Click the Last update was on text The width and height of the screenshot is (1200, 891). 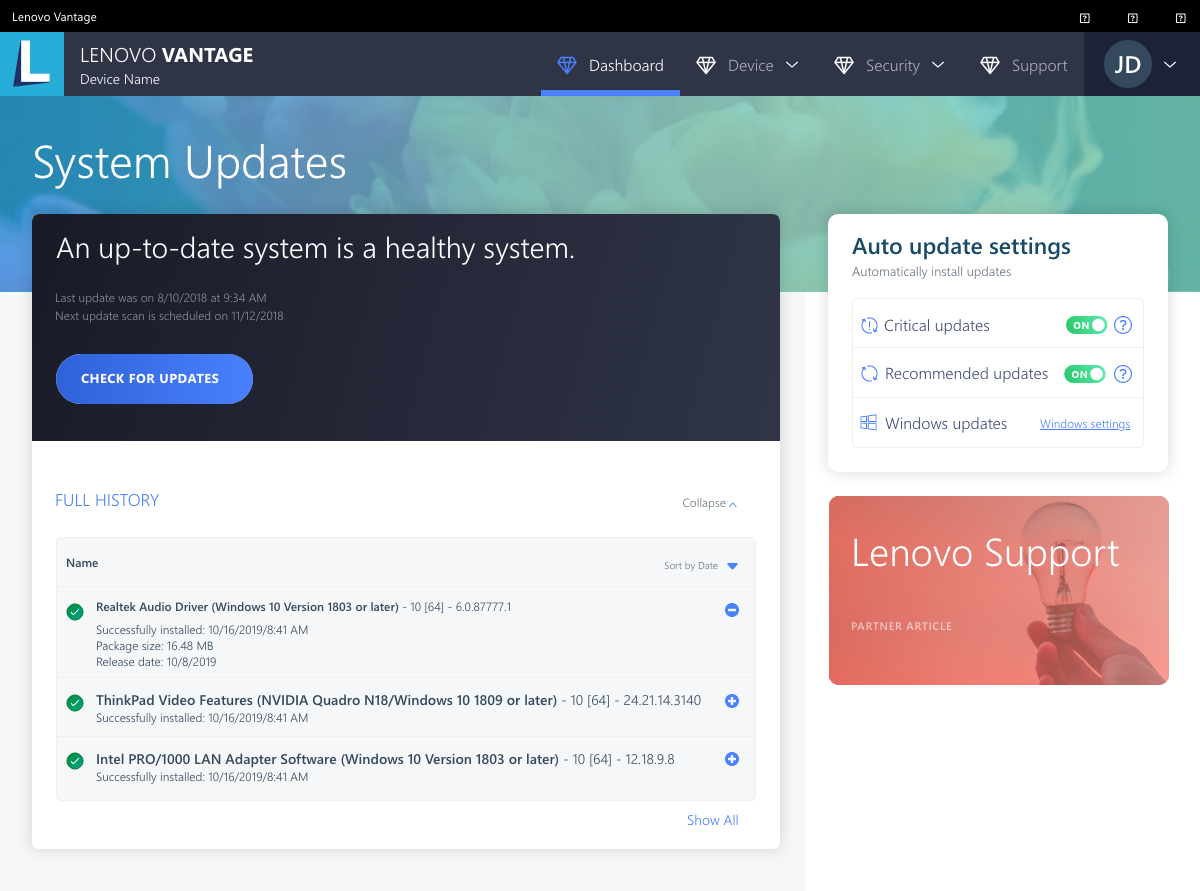pyautogui.click(x=161, y=298)
